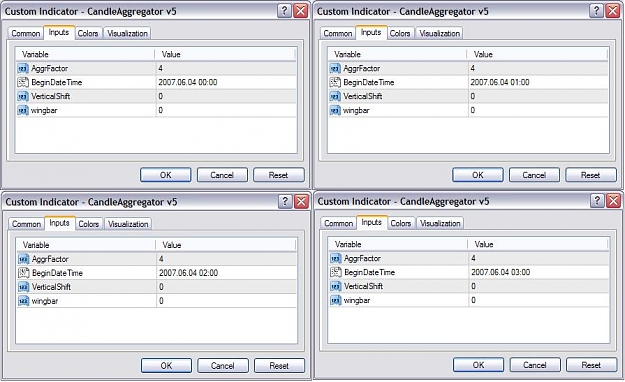Click wingbar icon in 00:00 dialog

(x=23, y=110)
